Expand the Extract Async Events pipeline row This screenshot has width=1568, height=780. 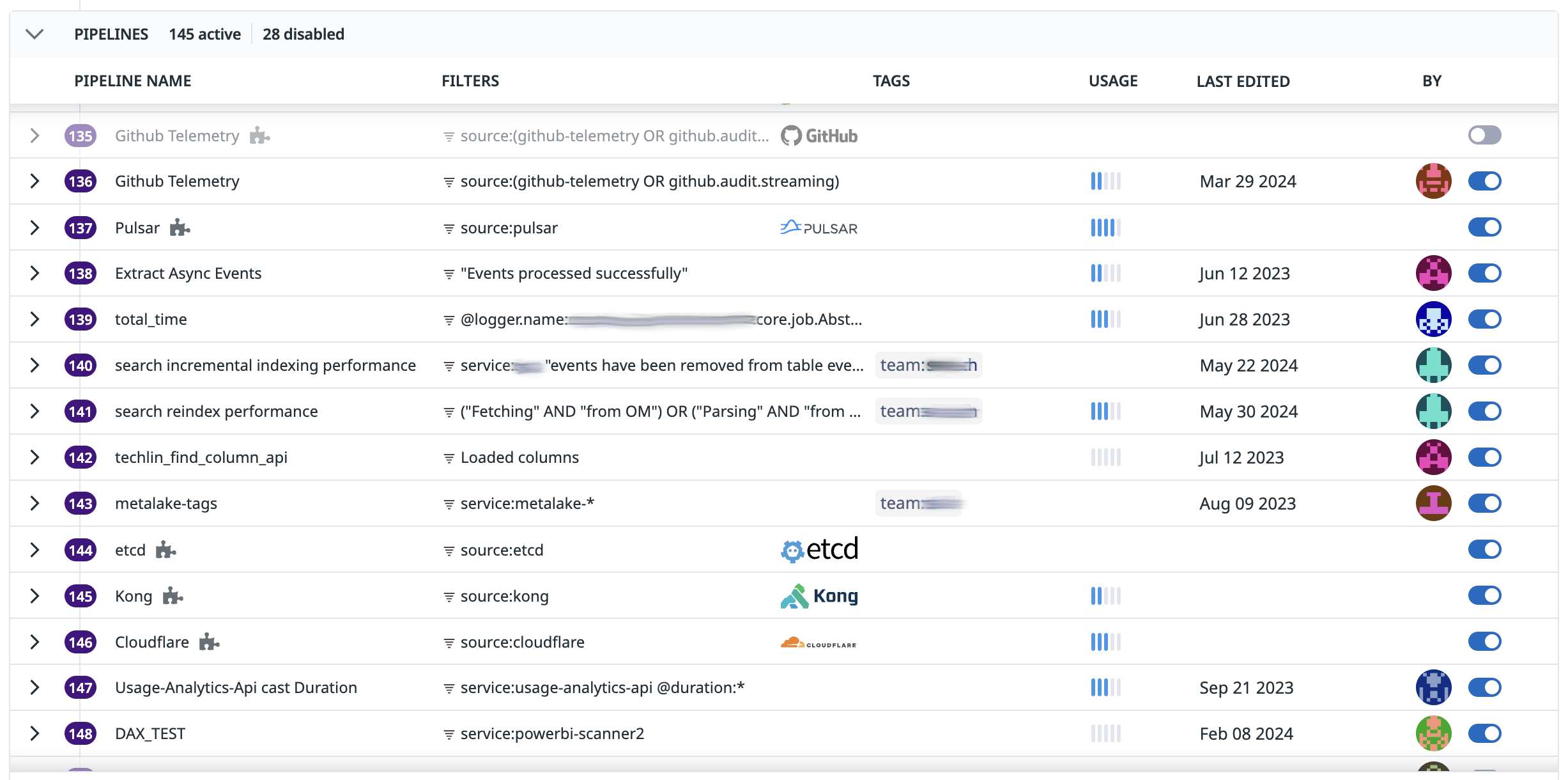[x=35, y=273]
